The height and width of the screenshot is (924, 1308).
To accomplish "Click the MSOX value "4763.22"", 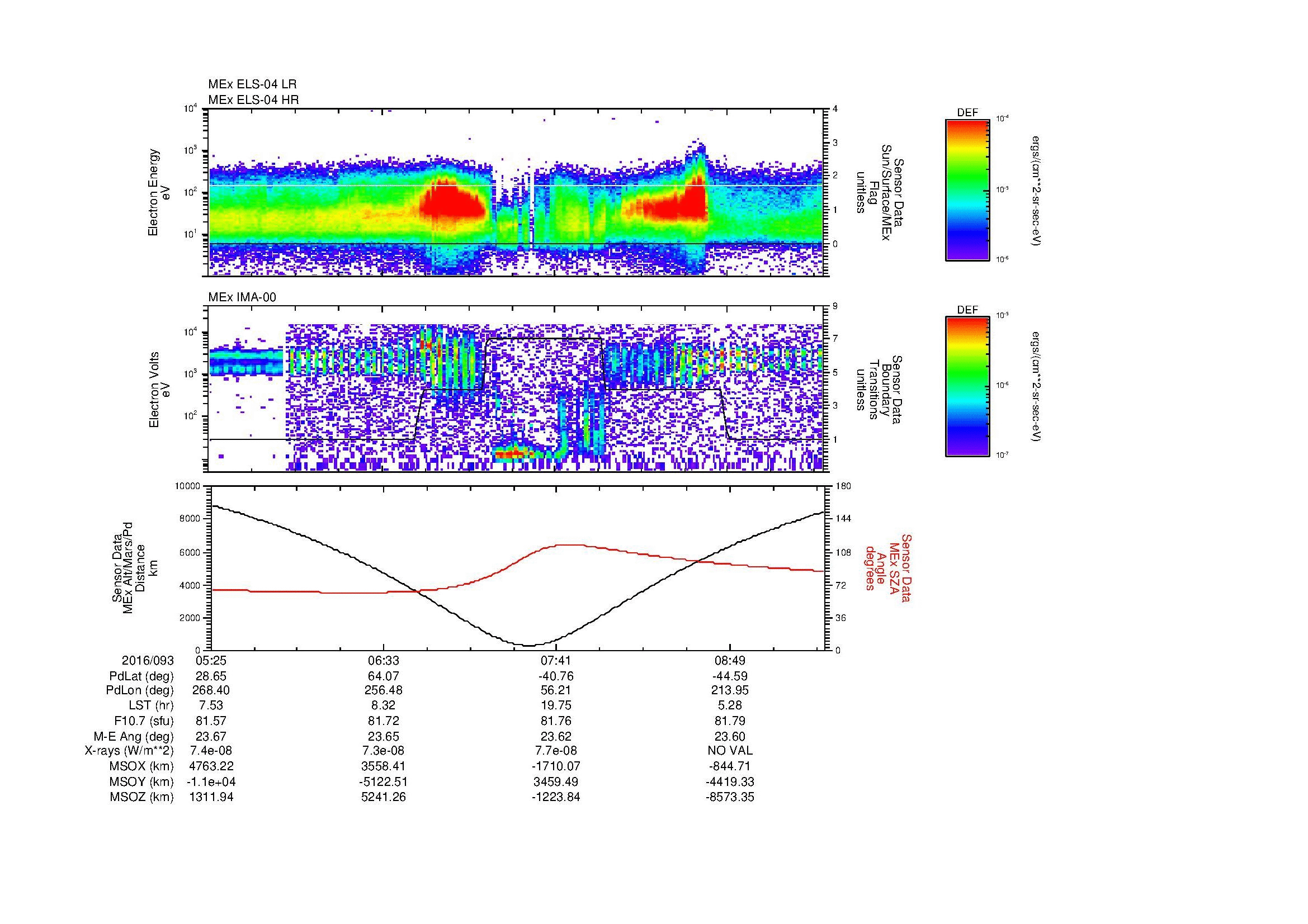I will 211,766.
